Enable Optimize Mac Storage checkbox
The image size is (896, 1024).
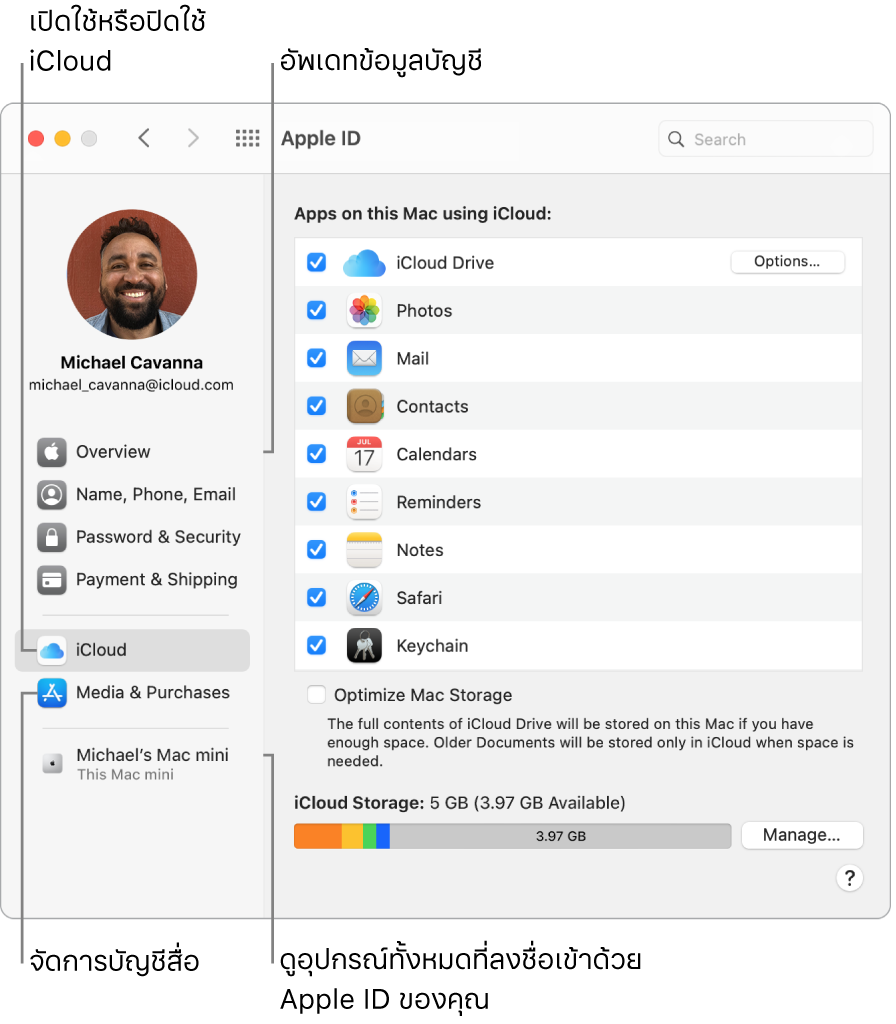[317, 694]
